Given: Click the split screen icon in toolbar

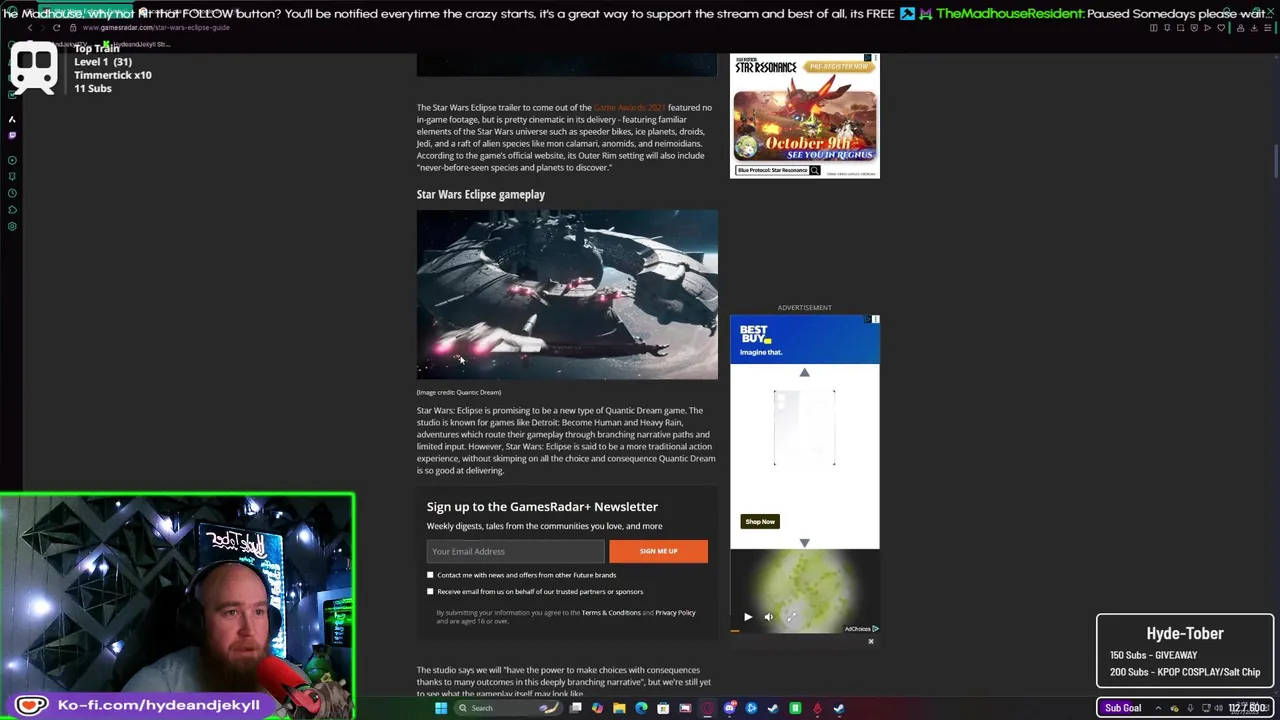Looking at the screenshot, I should tap(1154, 28).
